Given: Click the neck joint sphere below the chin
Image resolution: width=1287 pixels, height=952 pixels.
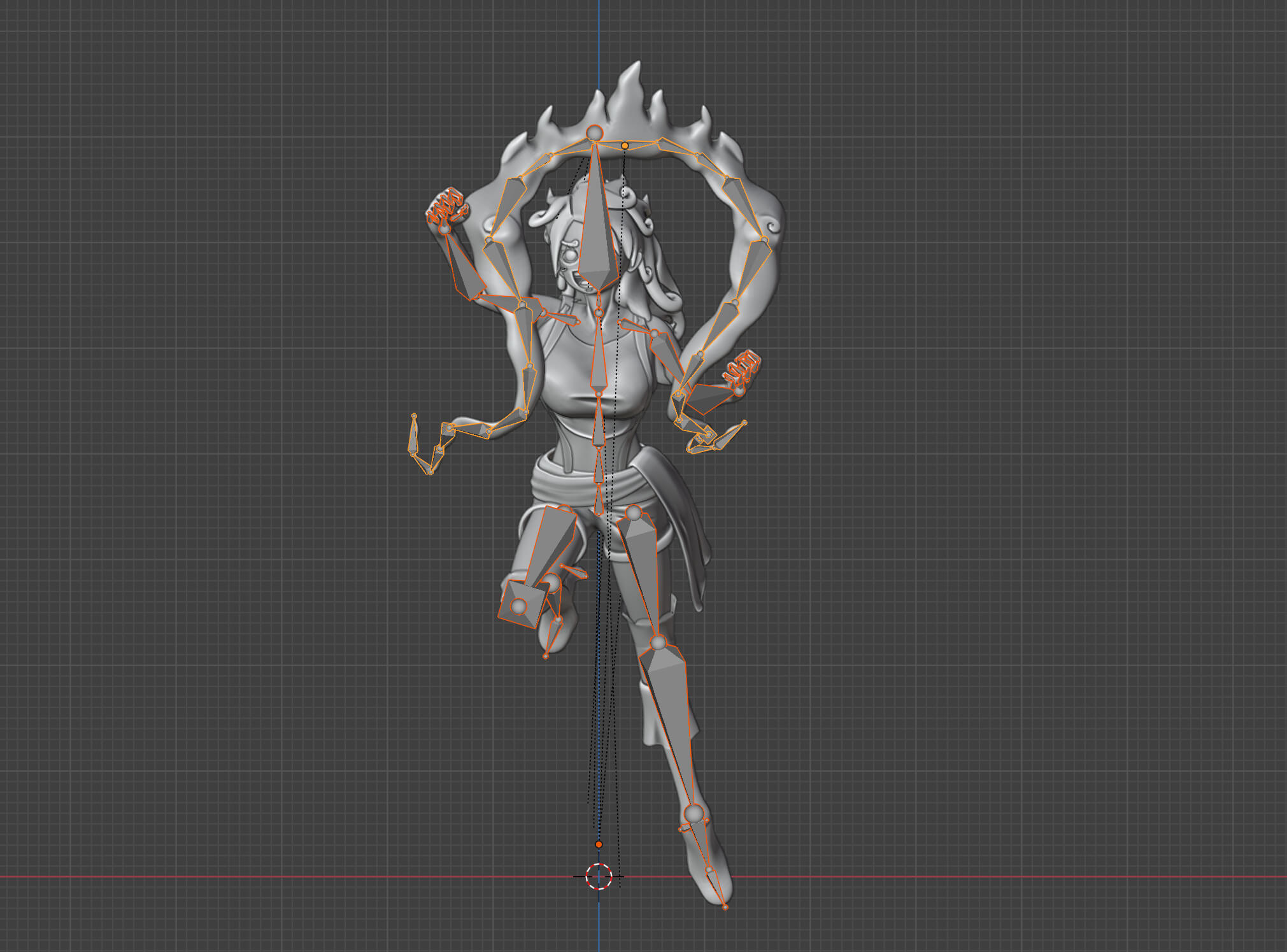Looking at the screenshot, I should [599, 312].
